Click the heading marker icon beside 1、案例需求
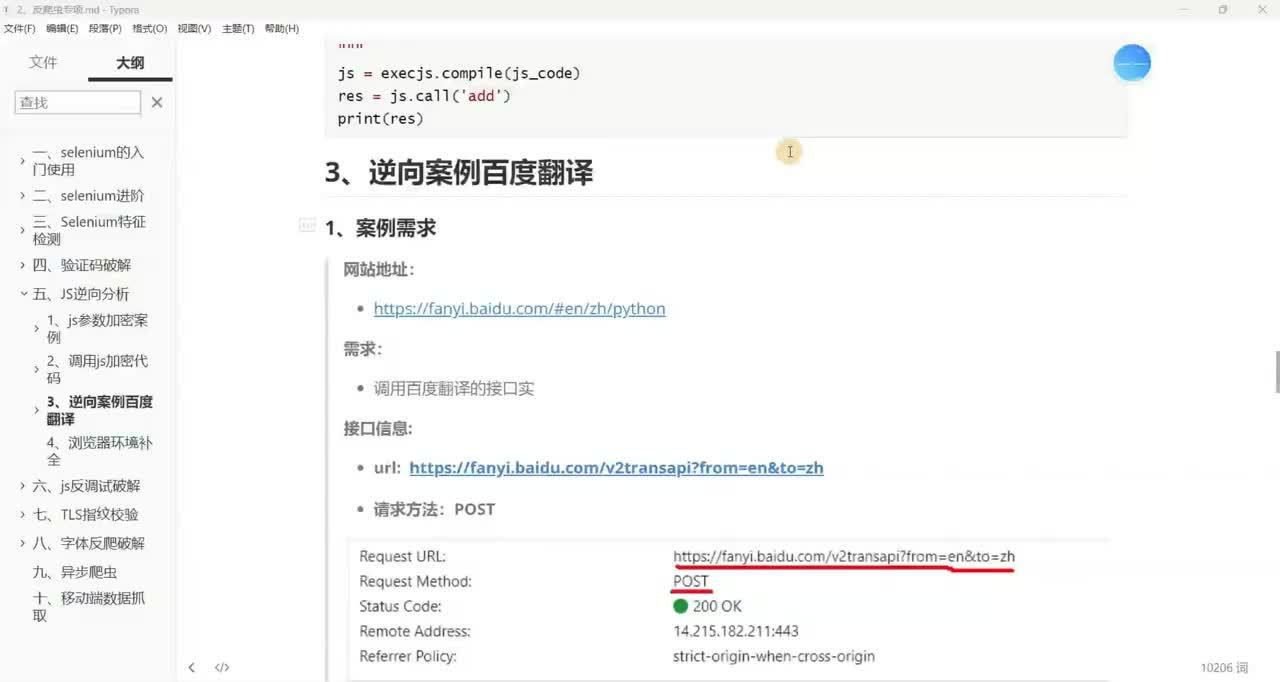This screenshot has width=1280, height=682. point(308,227)
